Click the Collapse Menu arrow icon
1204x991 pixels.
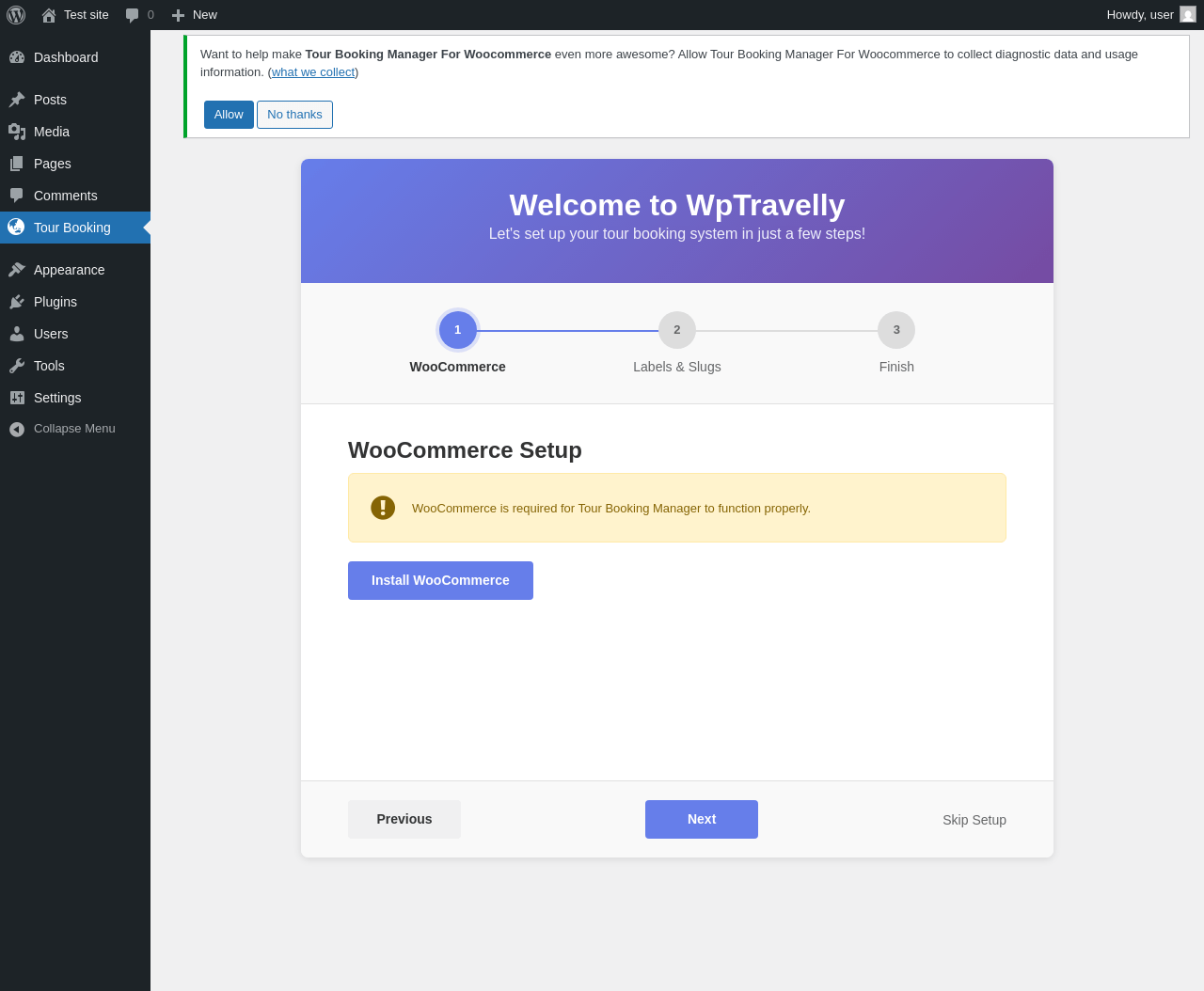click(17, 429)
